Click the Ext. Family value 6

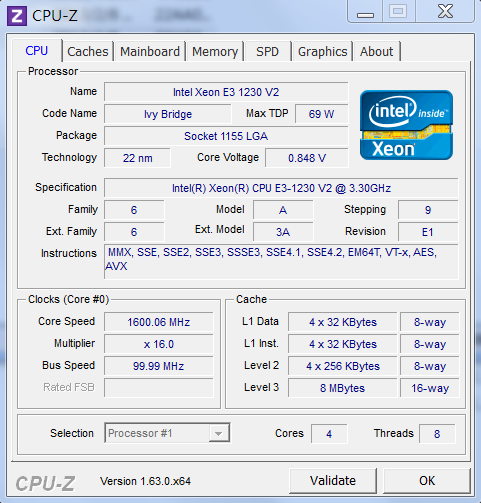(134, 232)
